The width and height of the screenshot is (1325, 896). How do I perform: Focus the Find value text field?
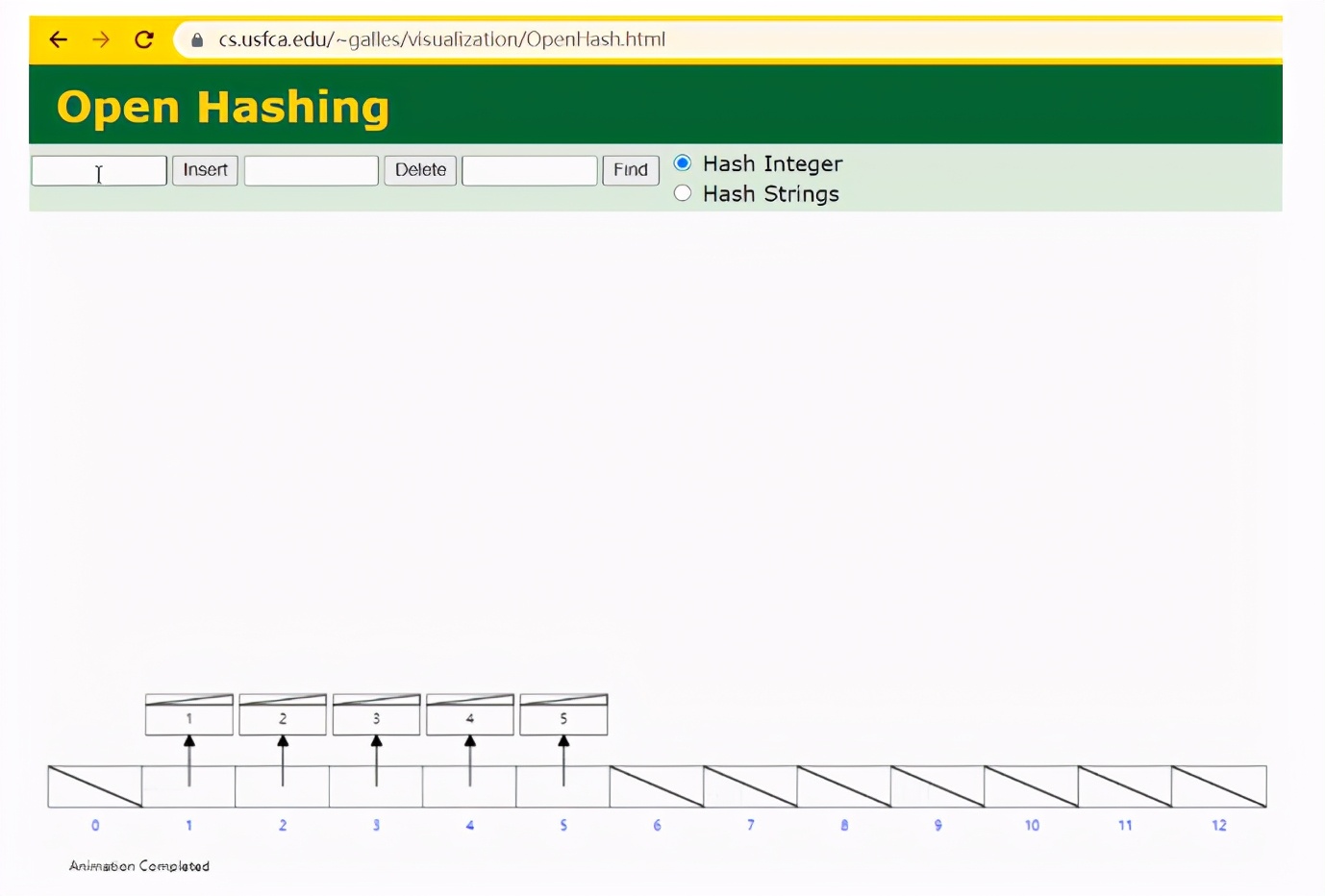530,171
